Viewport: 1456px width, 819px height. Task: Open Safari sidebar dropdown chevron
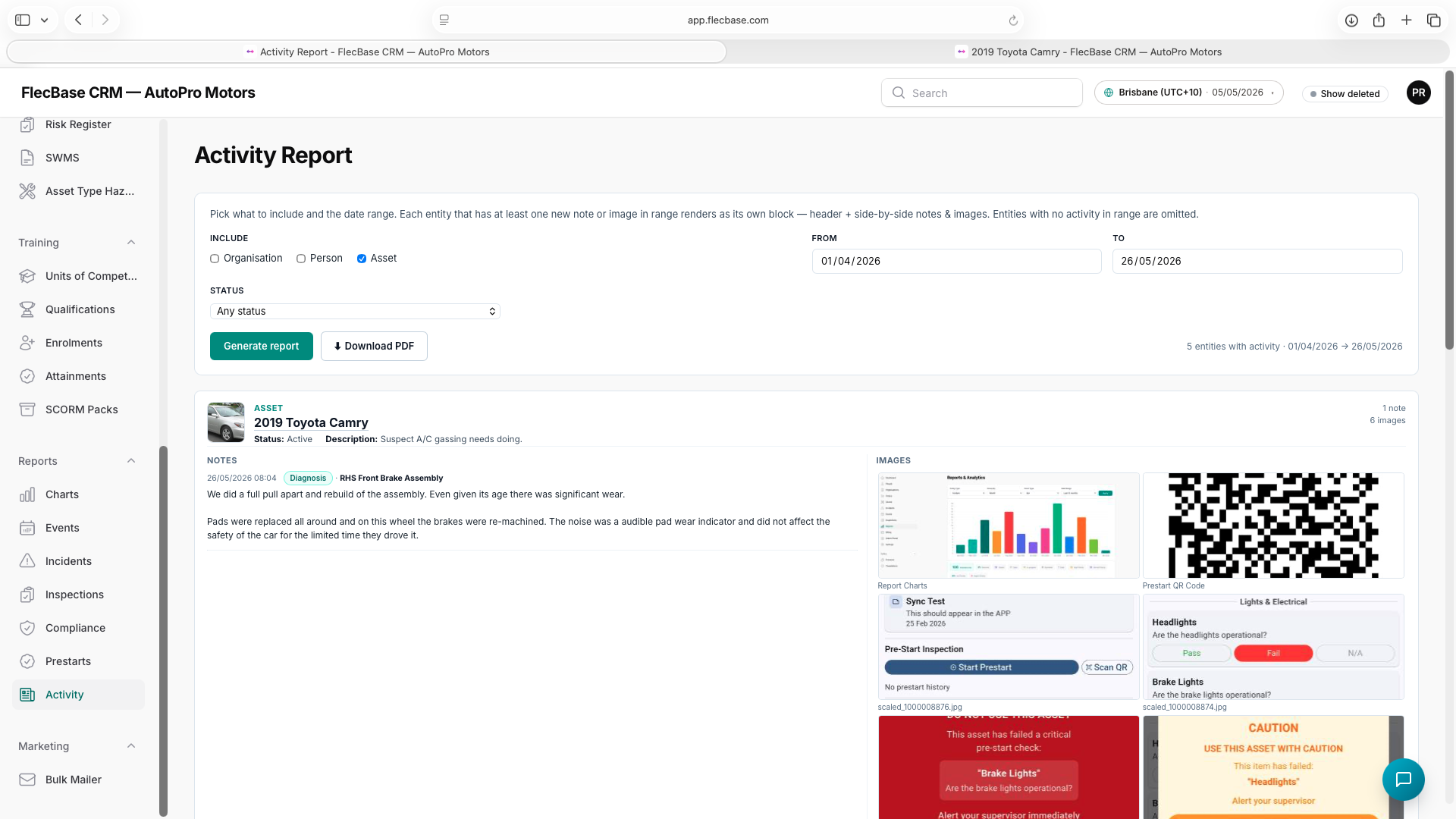(45, 20)
